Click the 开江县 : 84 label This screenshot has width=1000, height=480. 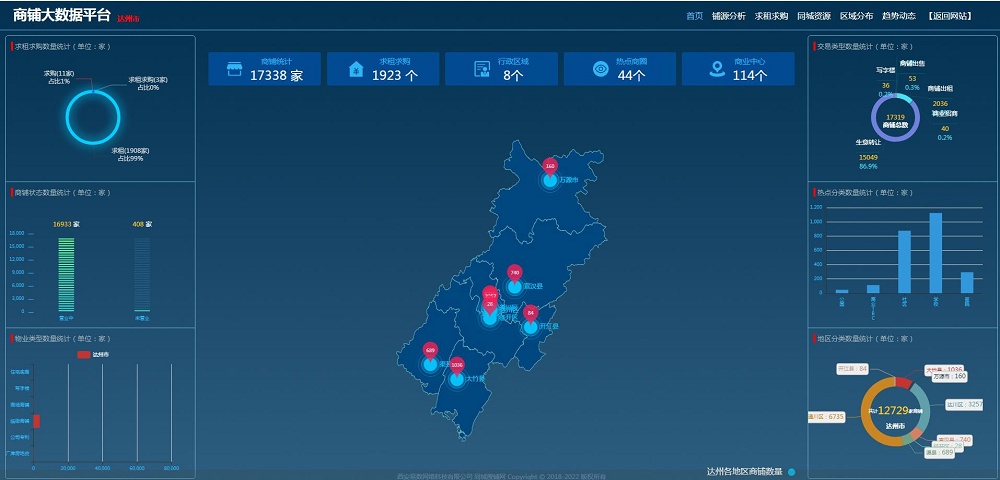(853, 368)
